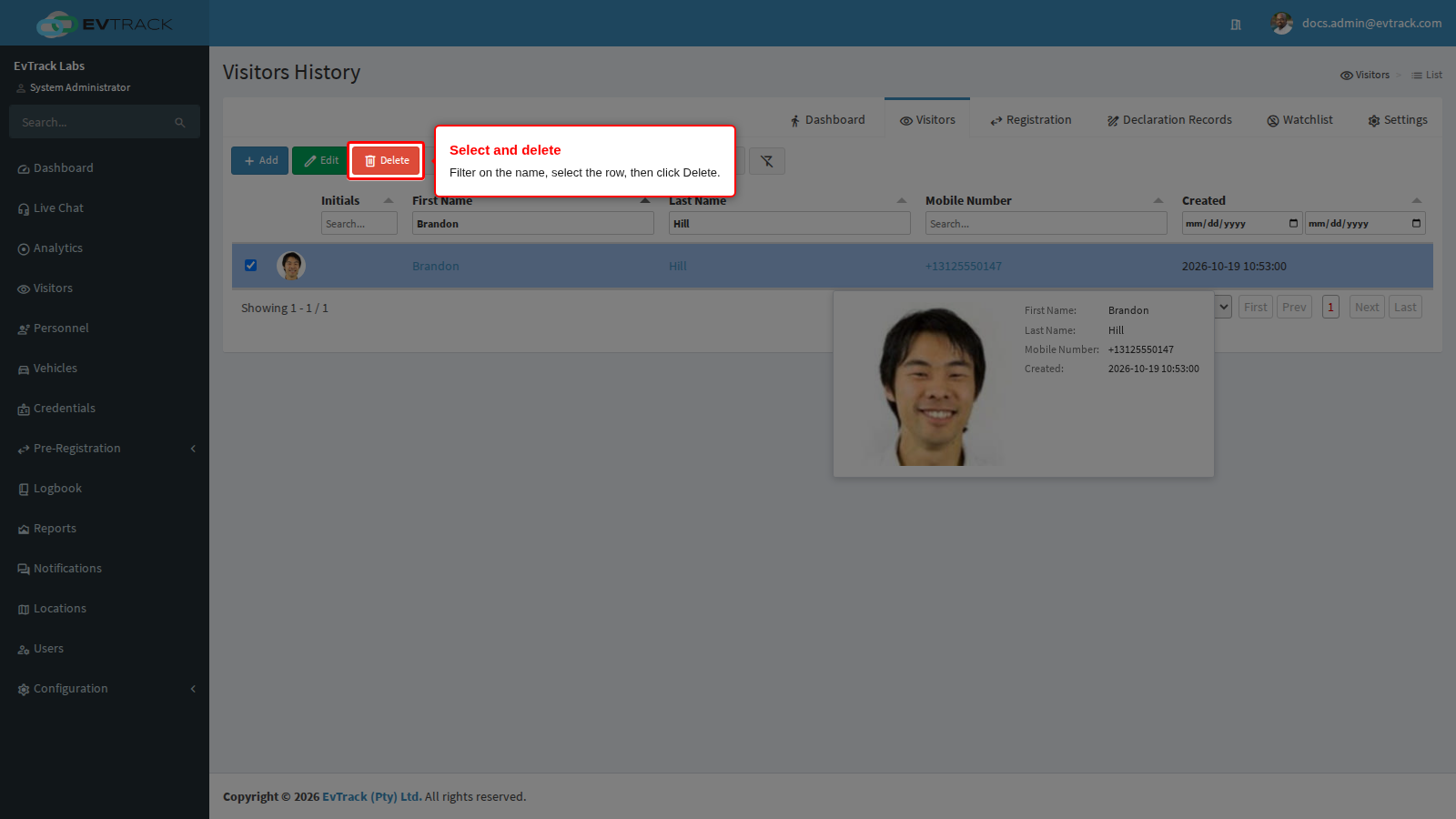The image size is (1456, 819).
Task: Click page number 1 in pagination
Action: pyautogui.click(x=1330, y=307)
